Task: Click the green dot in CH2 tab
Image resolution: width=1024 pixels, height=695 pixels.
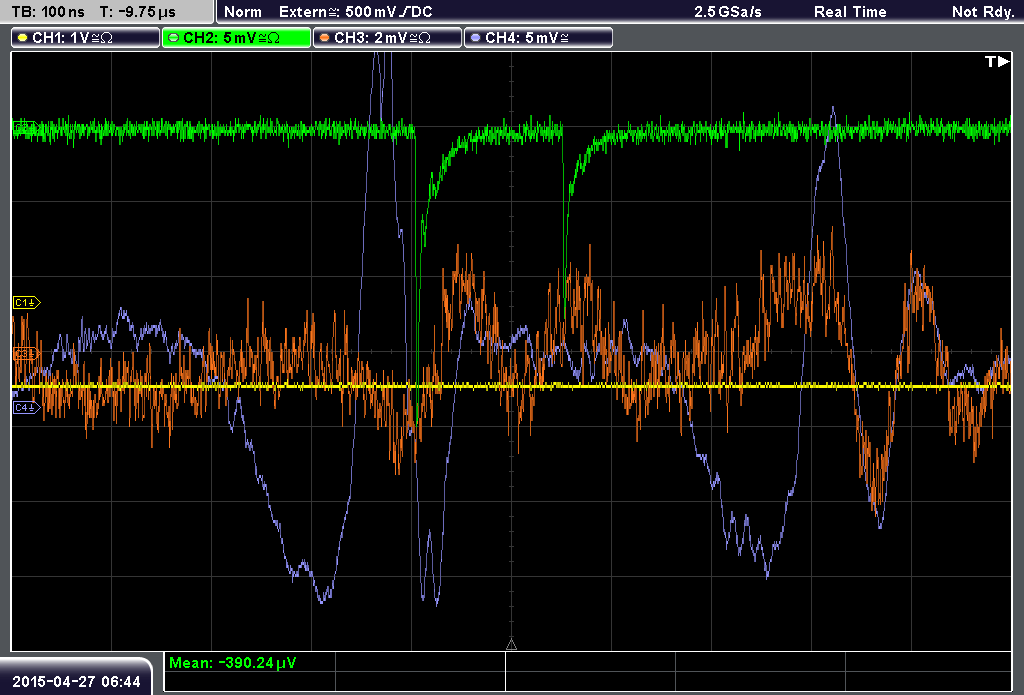Action: [174, 38]
